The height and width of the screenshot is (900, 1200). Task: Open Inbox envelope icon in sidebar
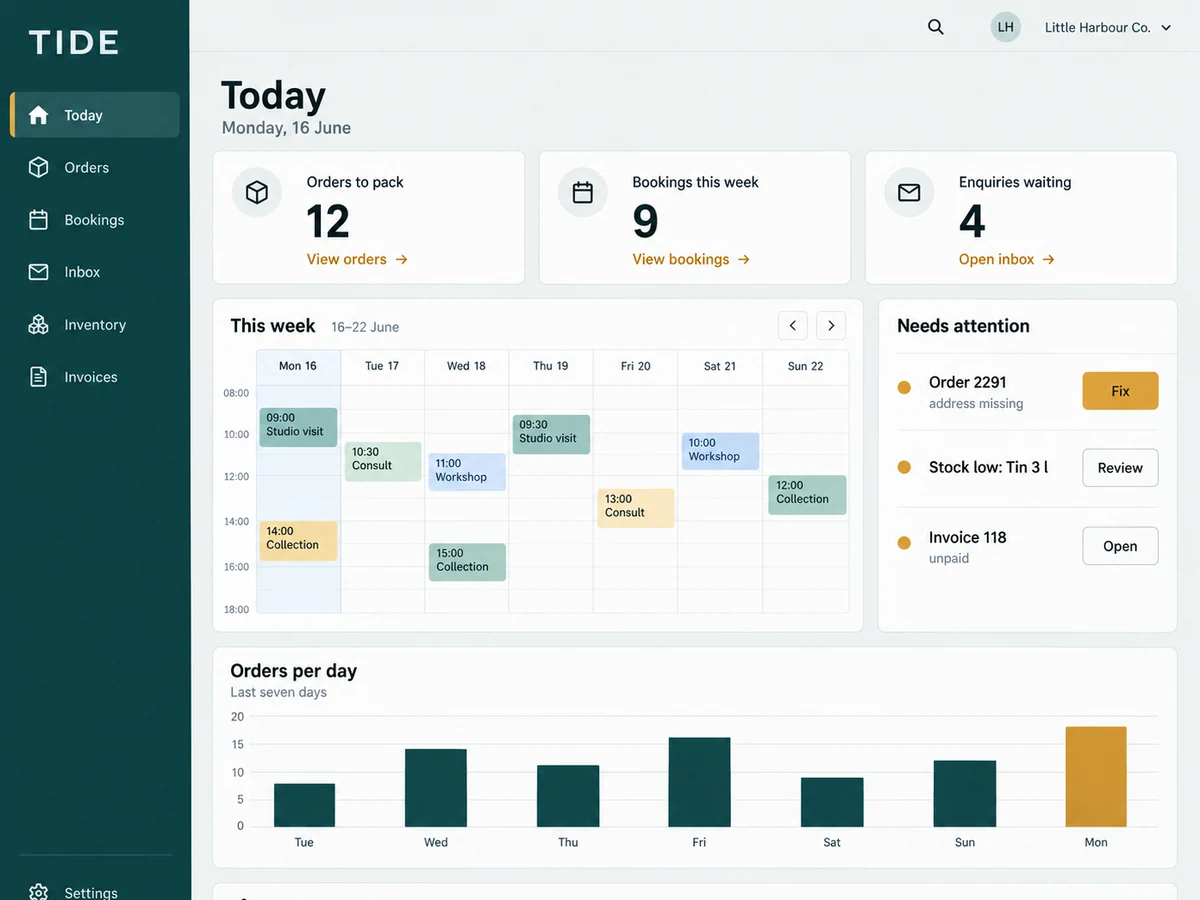[x=38, y=272]
